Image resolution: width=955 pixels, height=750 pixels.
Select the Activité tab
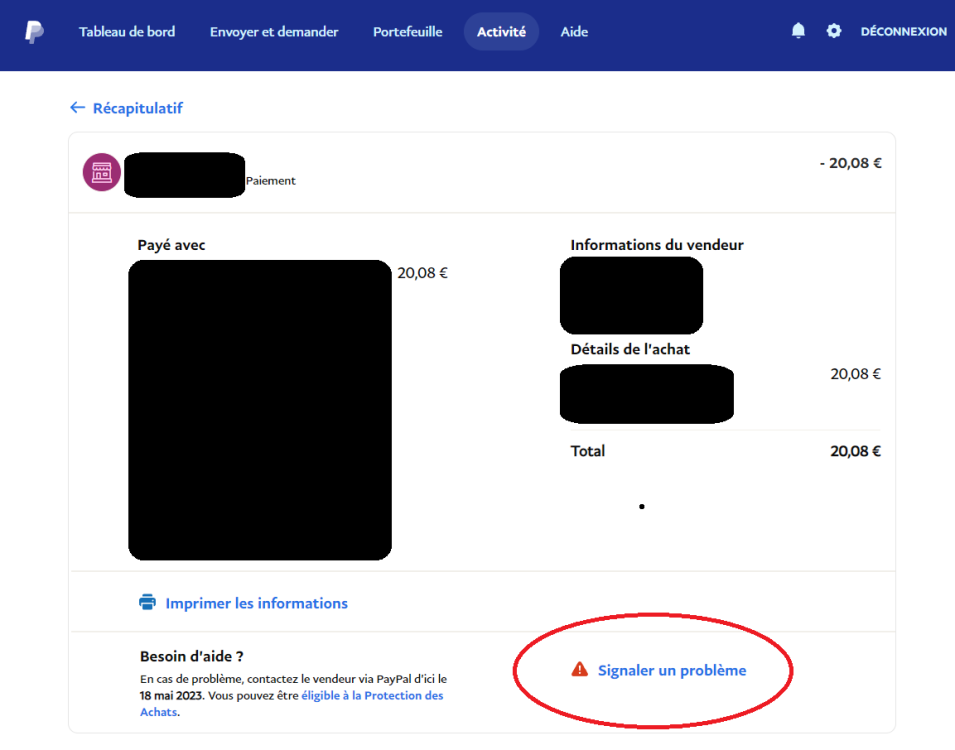[x=501, y=32]
